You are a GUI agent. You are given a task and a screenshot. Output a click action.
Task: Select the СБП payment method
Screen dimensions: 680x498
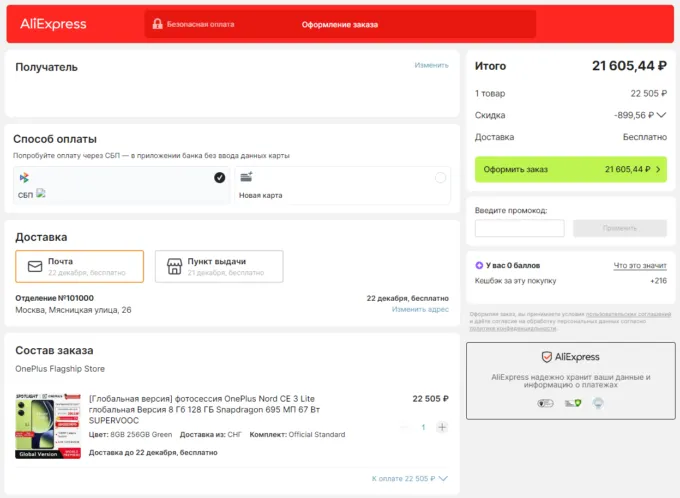[122, 185]
